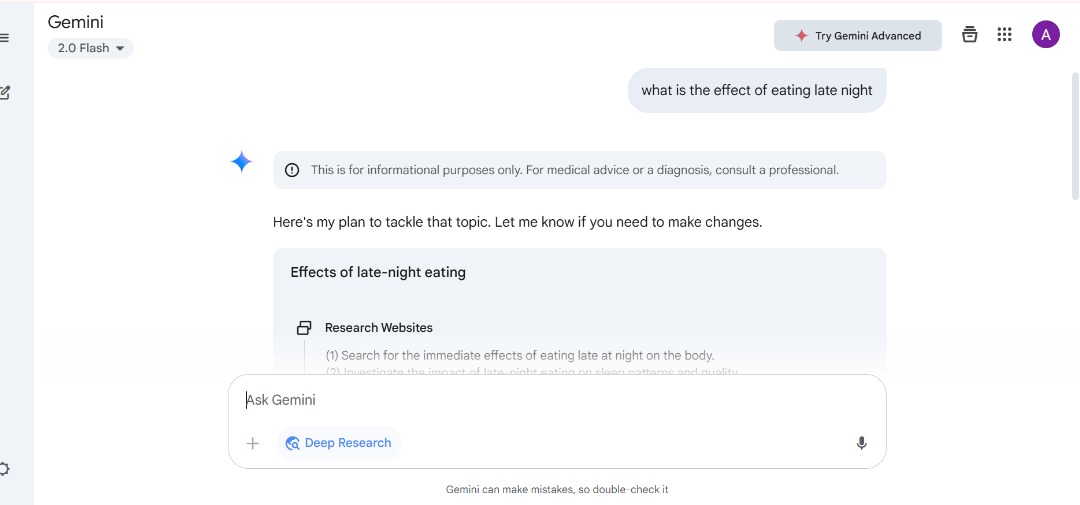
Task: Open the Google apps grid icon
Action: [x=1004, y=34]
